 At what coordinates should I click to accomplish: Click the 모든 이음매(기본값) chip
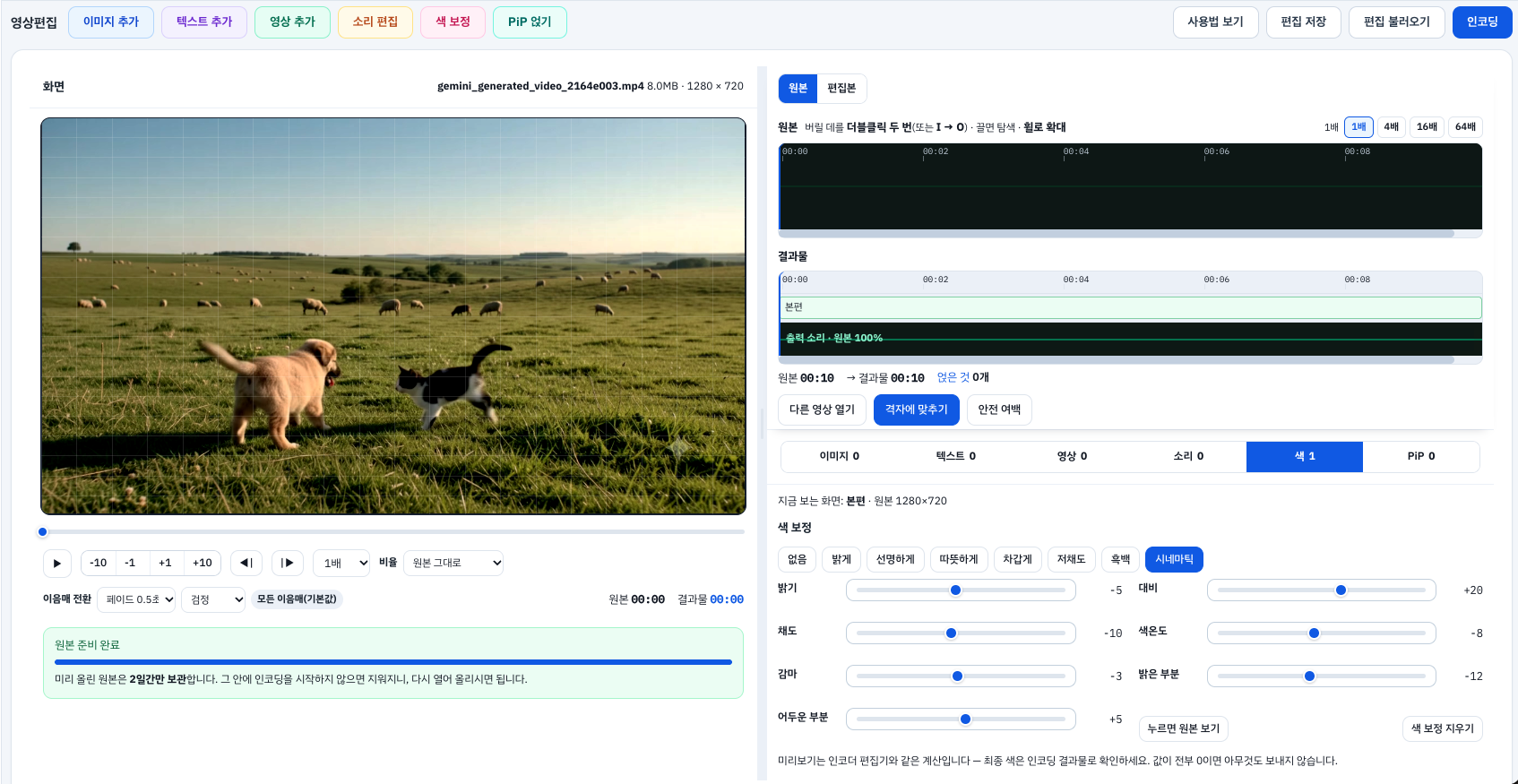pyautogui.click(x=297, y=599)
